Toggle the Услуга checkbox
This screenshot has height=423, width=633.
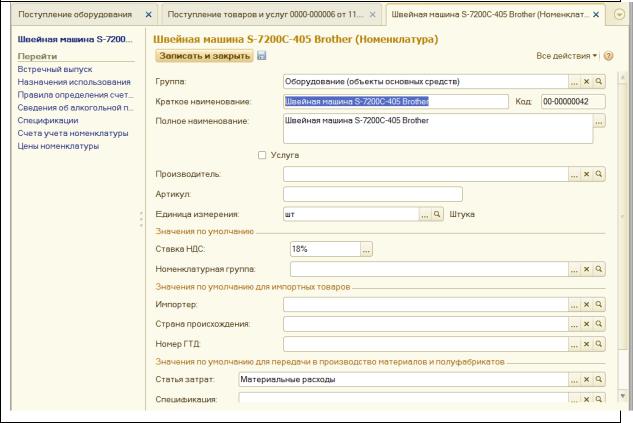262,155
